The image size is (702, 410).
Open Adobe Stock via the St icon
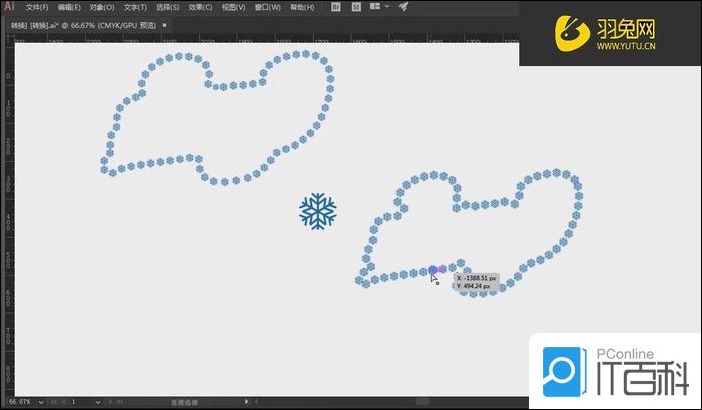click(356, 7)
